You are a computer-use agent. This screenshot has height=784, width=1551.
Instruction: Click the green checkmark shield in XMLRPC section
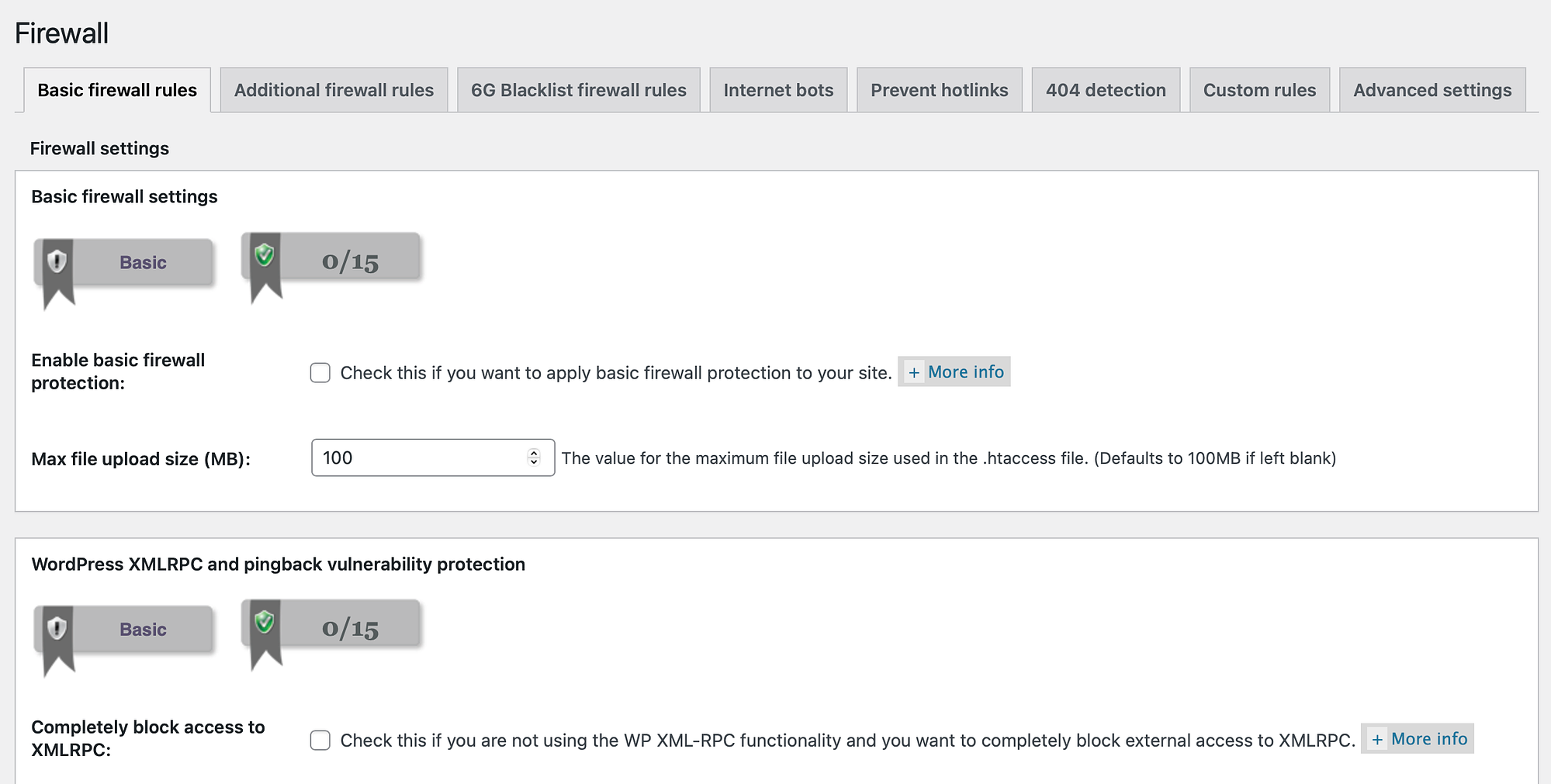point(265,621)
